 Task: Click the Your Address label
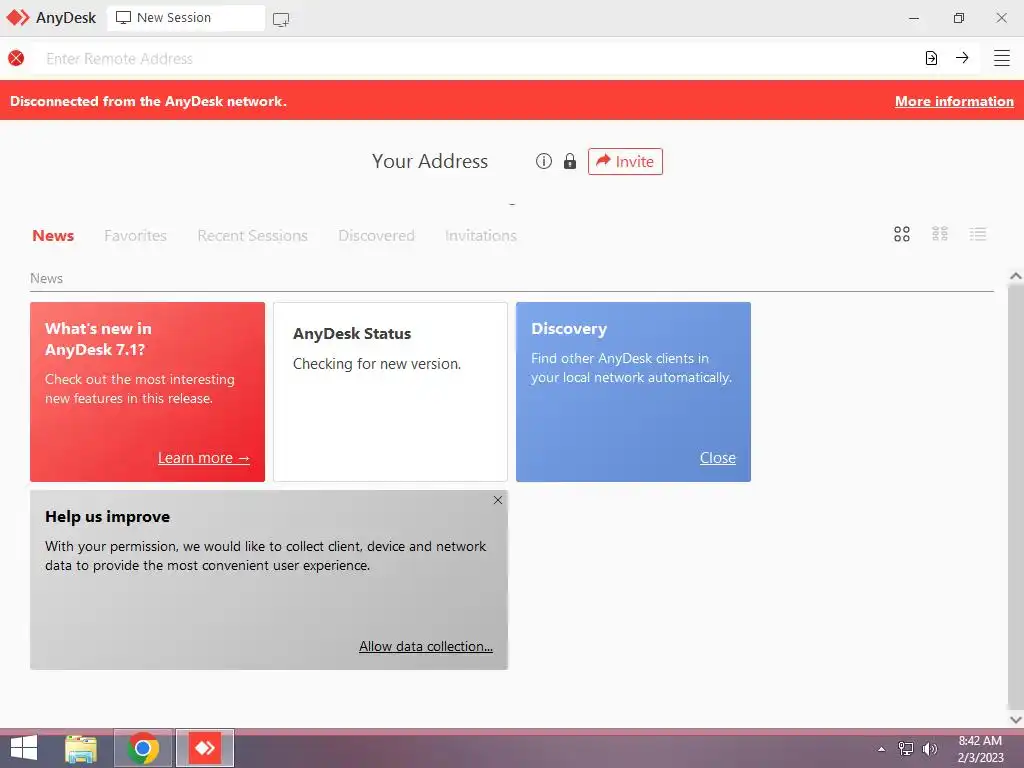pos(430,161)
